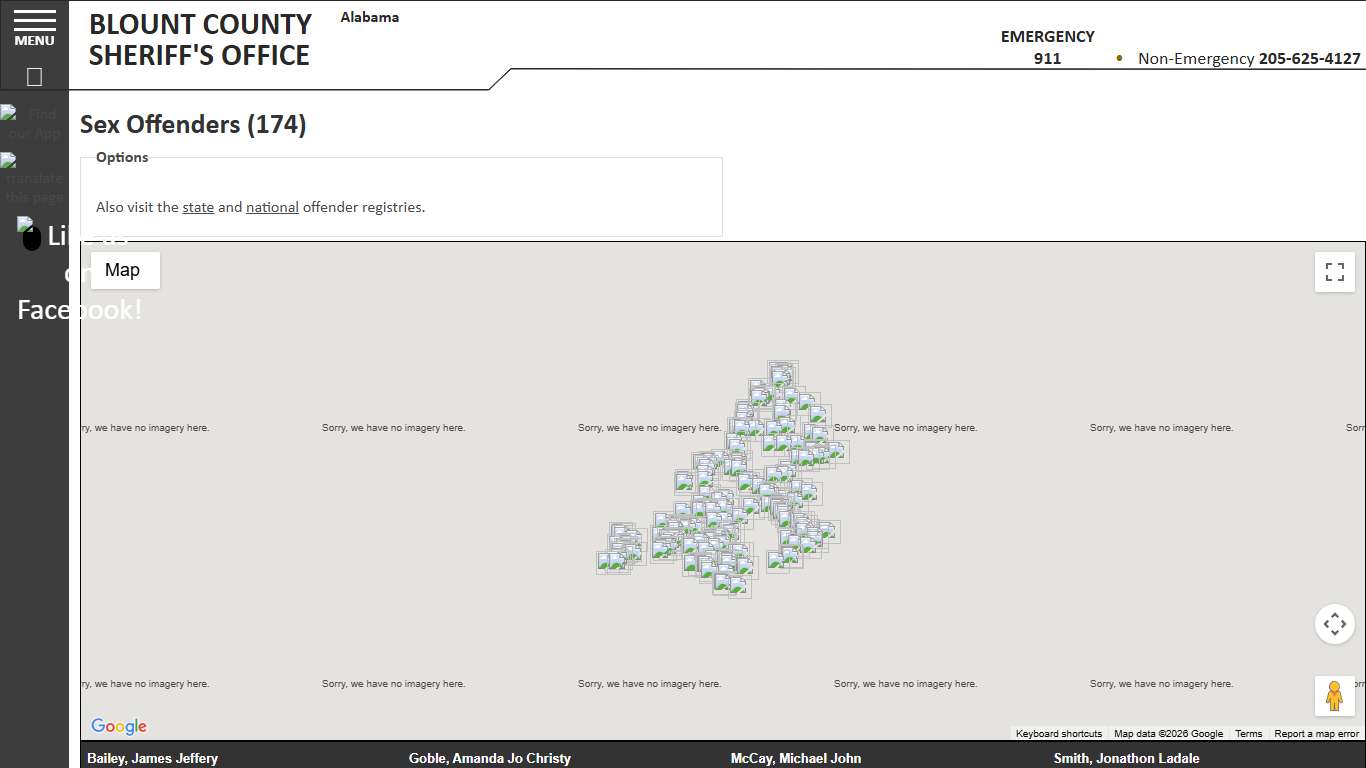1366x768 pixels.
Task: Open the map Terms link
Action: pyautogui.click(x=1248, y=734)
